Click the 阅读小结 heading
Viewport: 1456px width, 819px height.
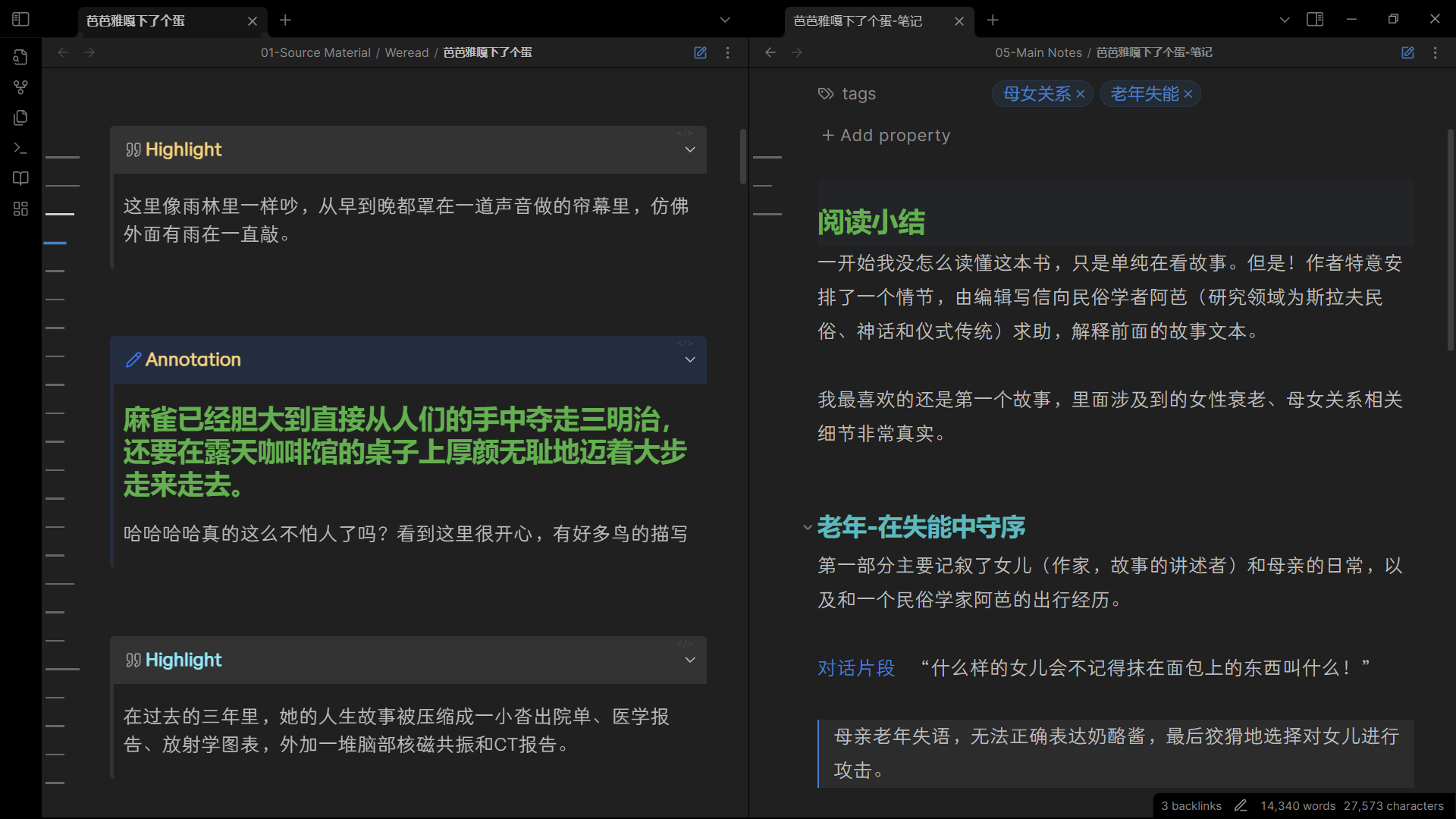871,222
